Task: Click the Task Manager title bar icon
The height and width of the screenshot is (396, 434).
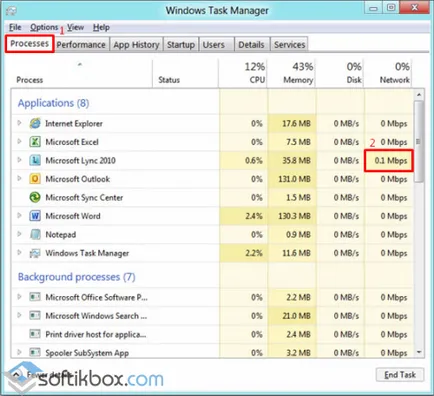Action: (x=11, y=11)
